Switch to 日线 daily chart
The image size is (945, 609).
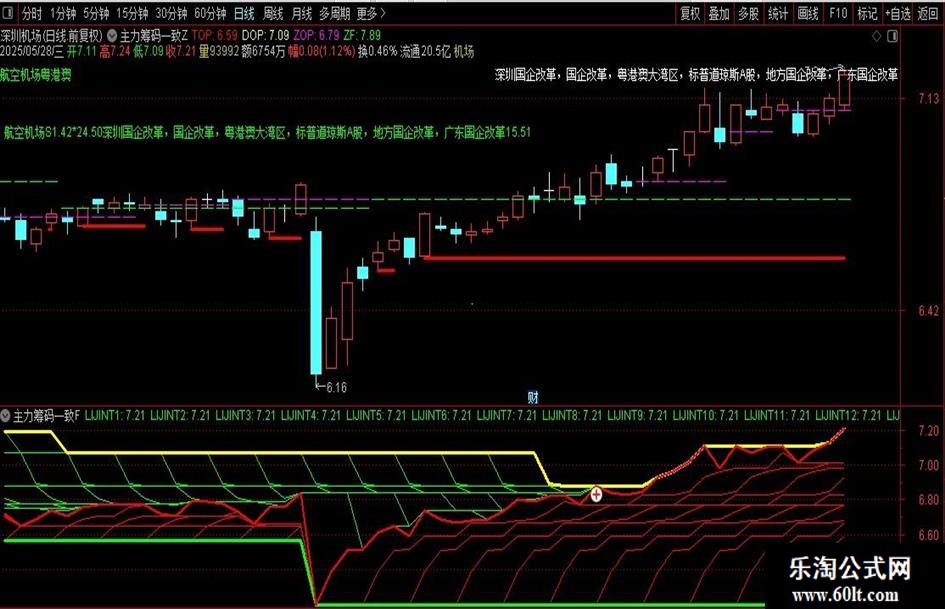244,13
